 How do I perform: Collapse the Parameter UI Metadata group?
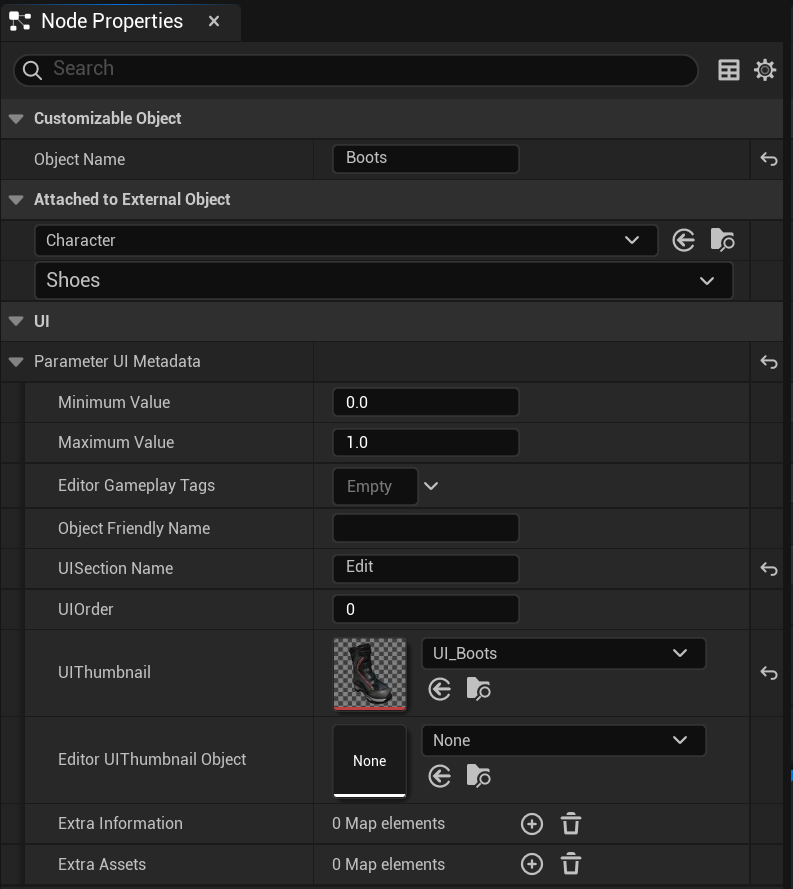tap(16, 362)
